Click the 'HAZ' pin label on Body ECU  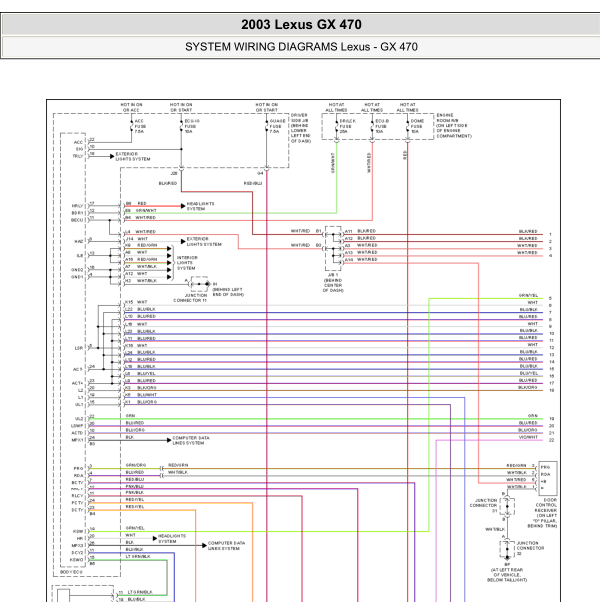coord(79,241)
